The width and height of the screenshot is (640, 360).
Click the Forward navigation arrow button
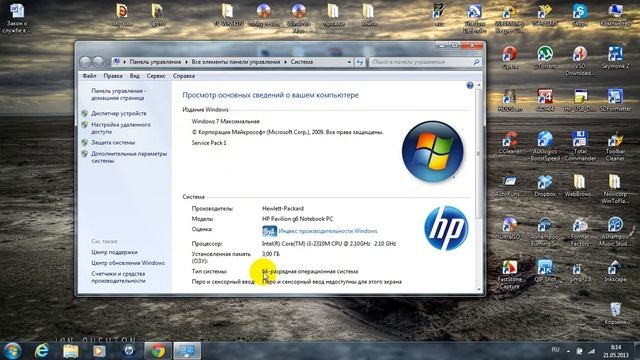pyautogui.click(x=98, y=62)
